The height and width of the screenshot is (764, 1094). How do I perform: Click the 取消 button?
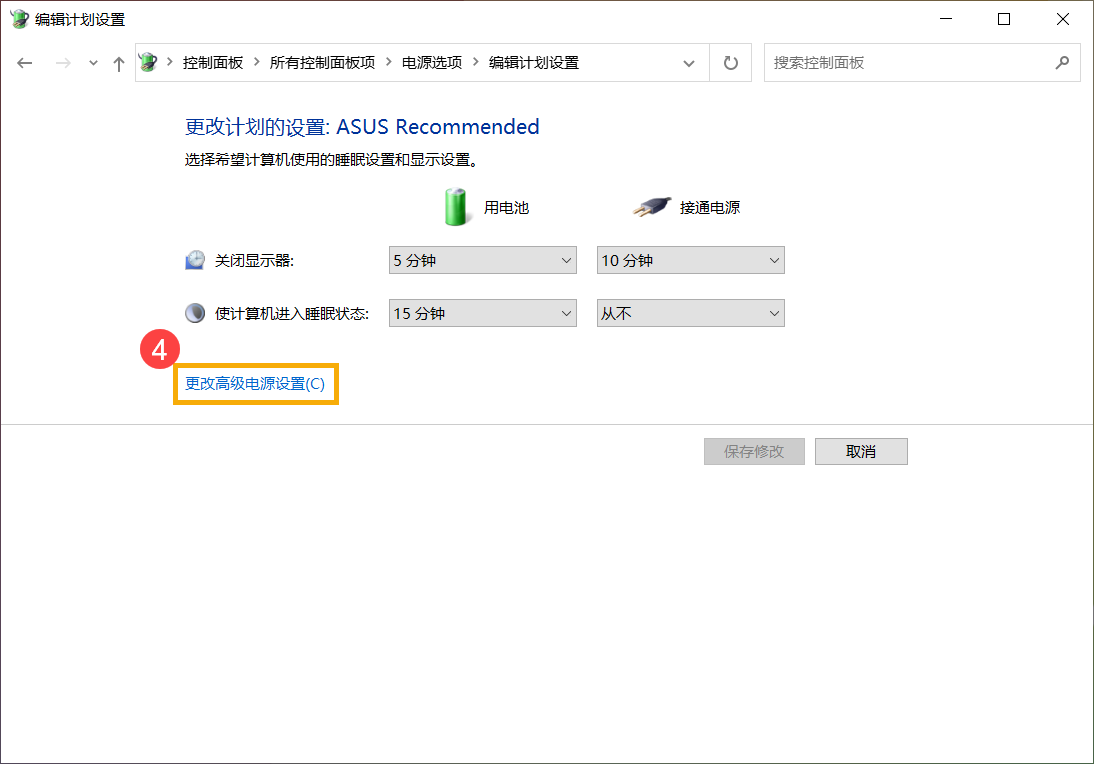click(861, 451)
